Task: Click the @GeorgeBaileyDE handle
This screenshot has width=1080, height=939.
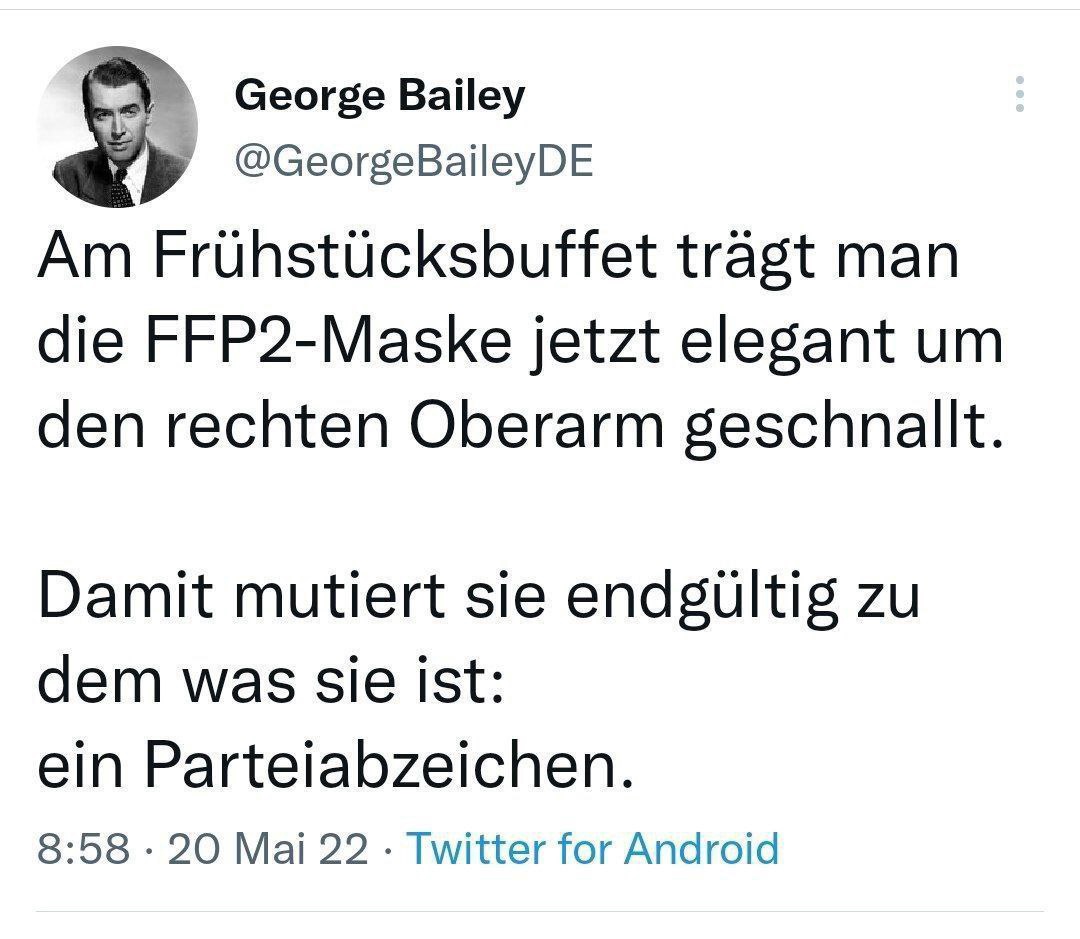Action: pyautogui.click(x=413, y=160)
